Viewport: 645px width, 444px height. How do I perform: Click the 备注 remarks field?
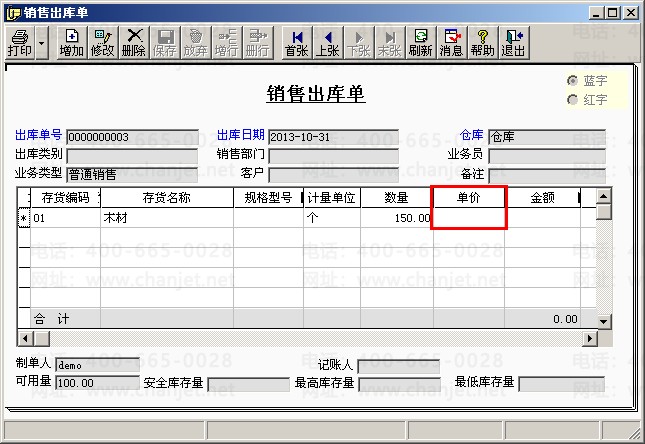[x=547, y=175]
